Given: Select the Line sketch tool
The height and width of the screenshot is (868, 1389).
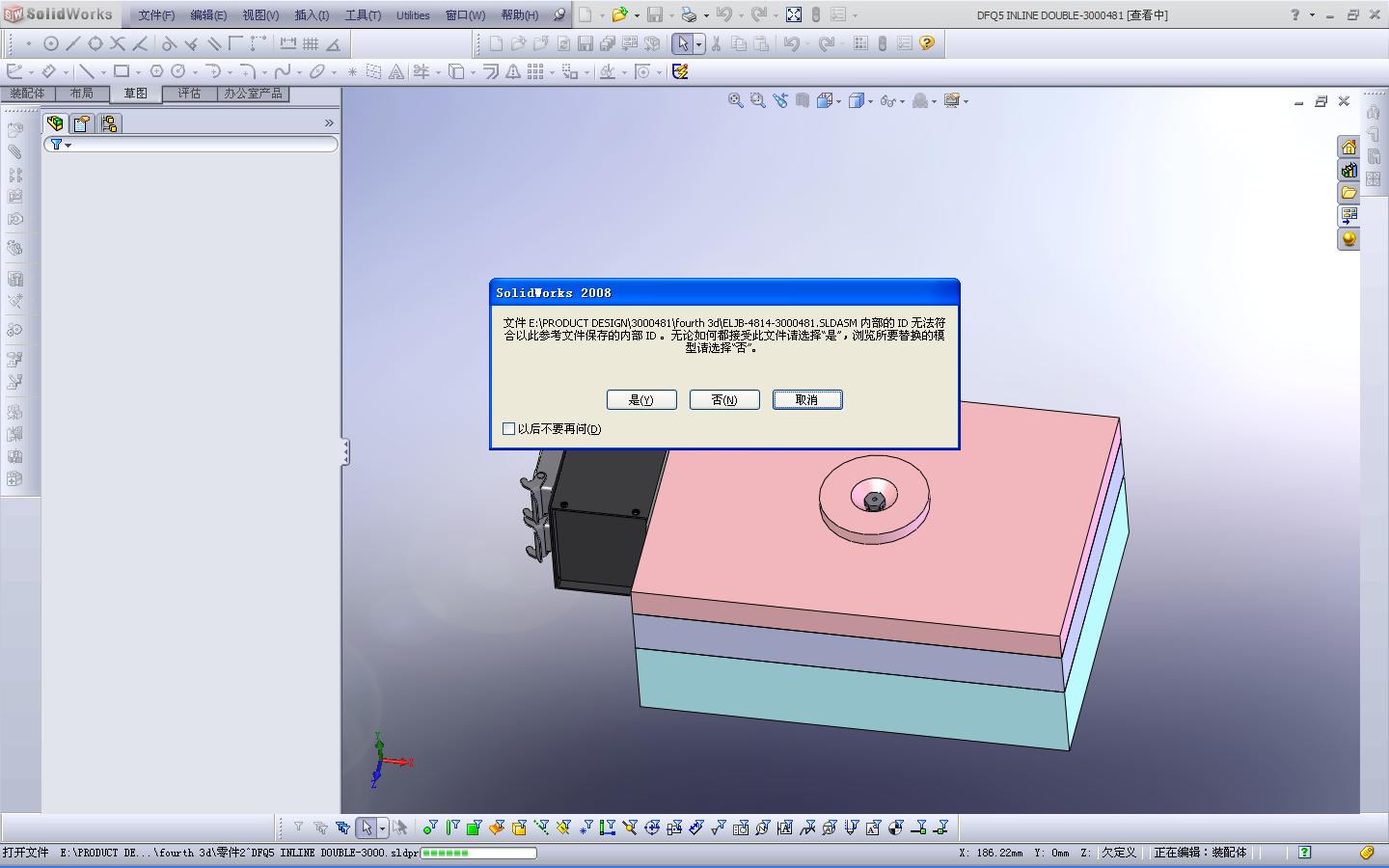Looking at the screenshot, I should (x=87, y=71).
